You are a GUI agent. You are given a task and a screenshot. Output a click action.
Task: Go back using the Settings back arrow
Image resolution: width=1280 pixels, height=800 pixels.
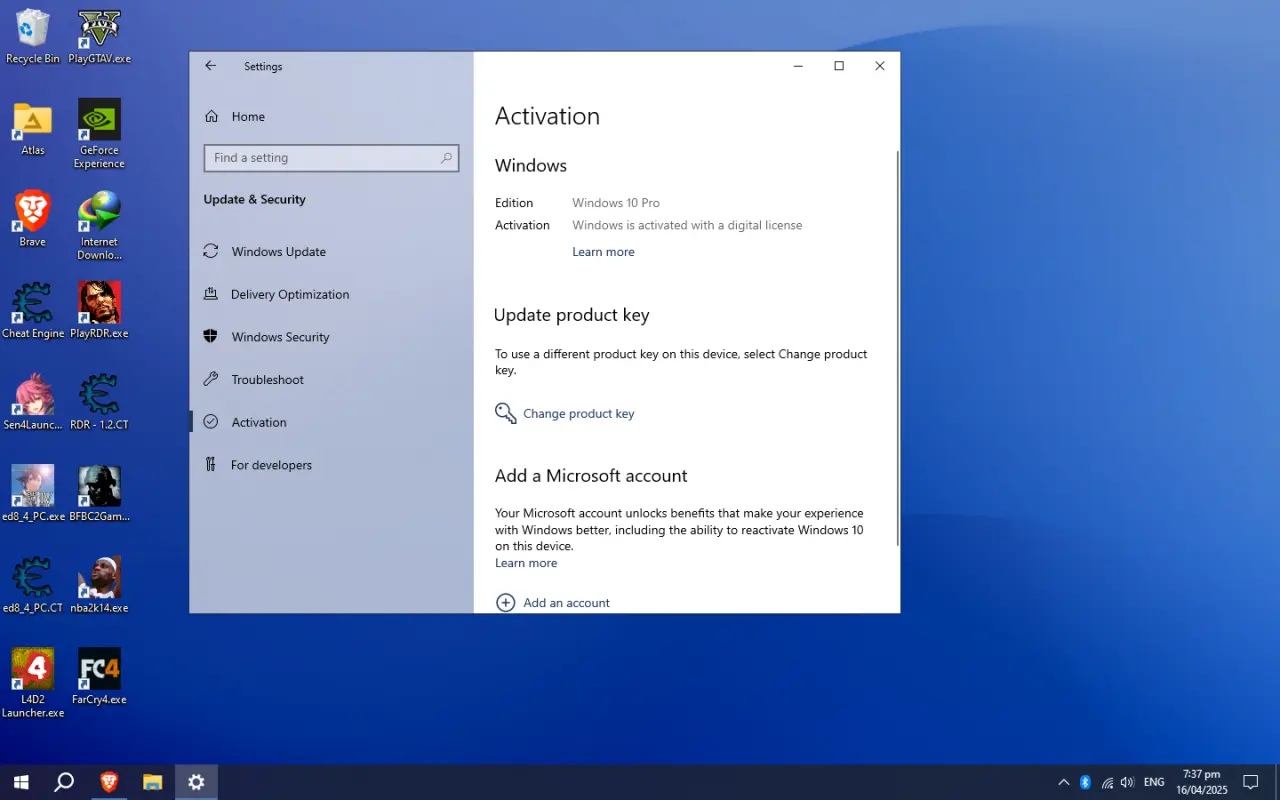pyautogui.click(x=210, y=66)
